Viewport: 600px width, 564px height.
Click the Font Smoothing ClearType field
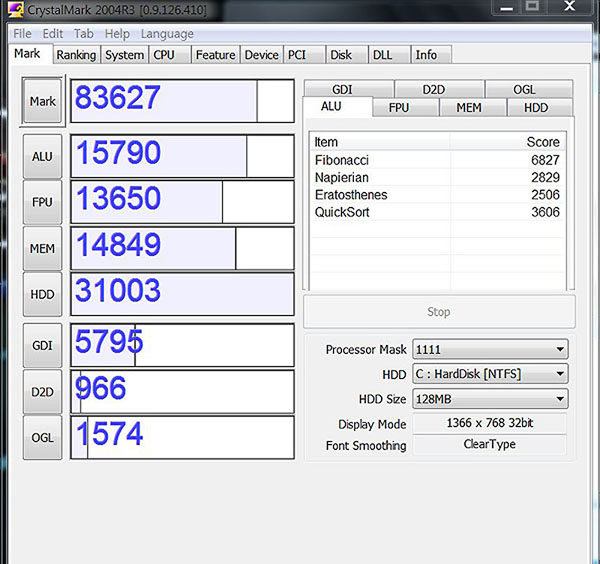point(489,444)
